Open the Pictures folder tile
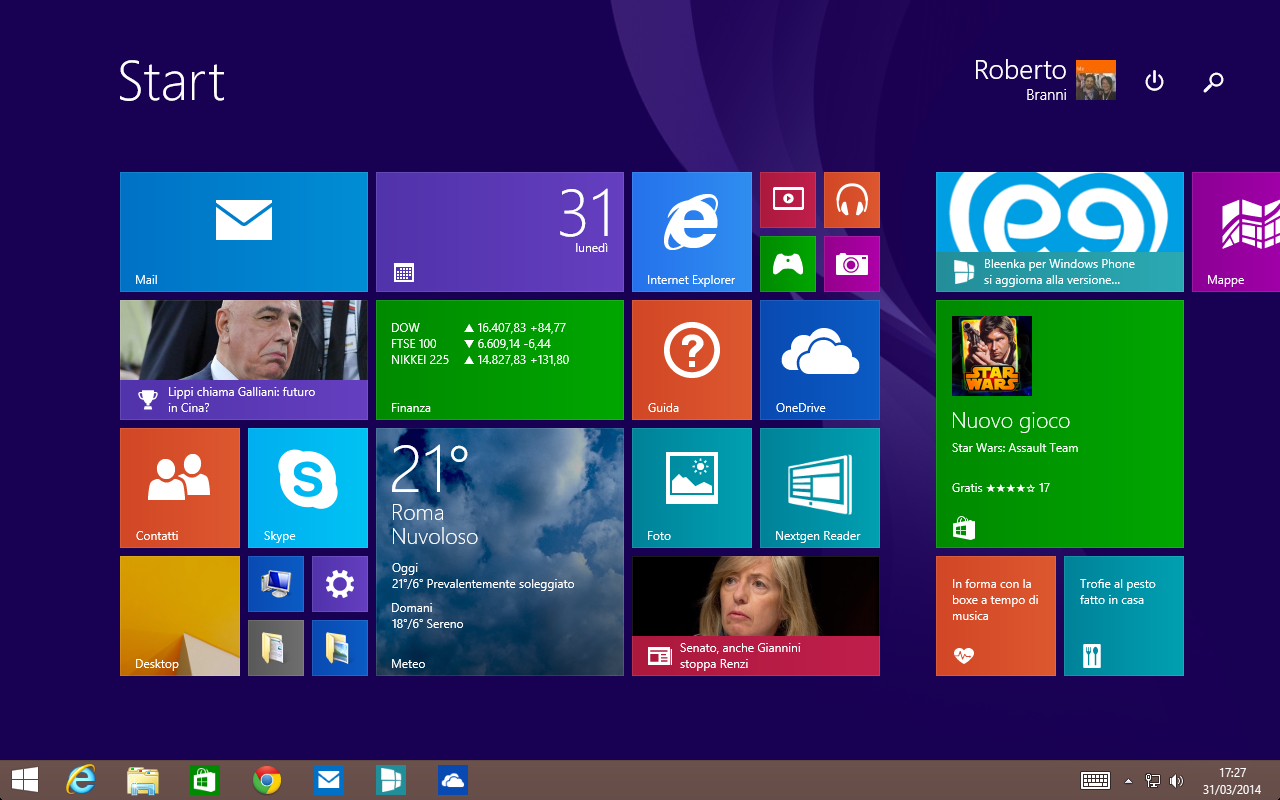Viewport: 1280px width, 800px height. (340, 648)
